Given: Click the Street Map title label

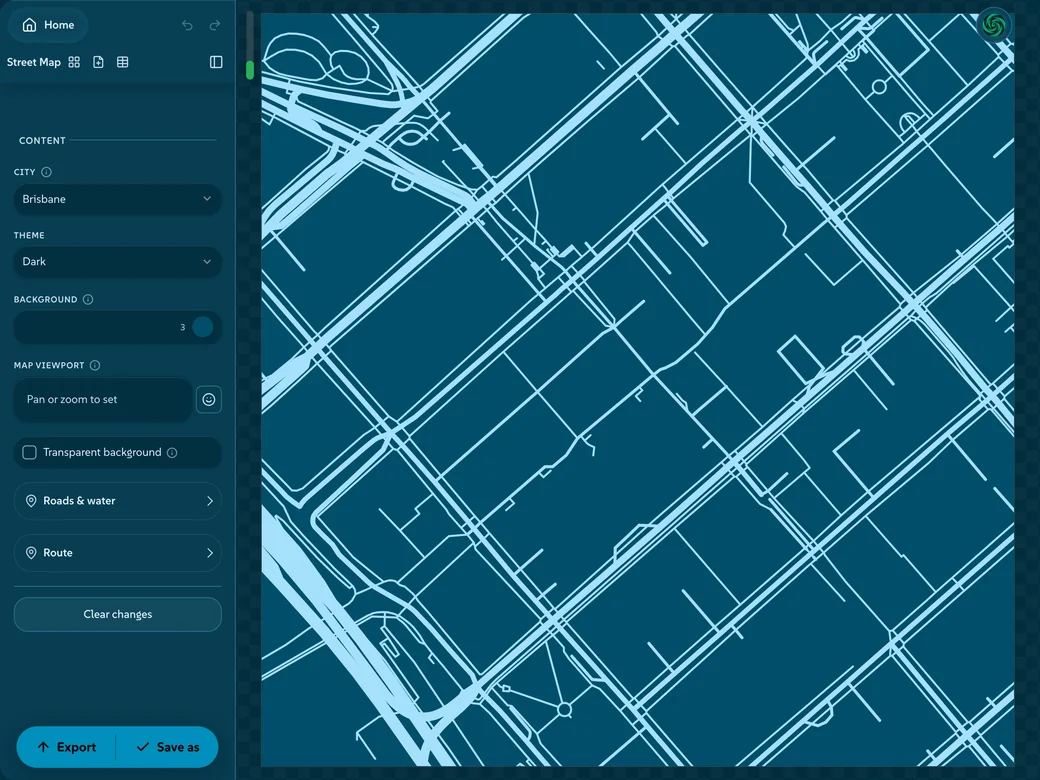Looking at the screenshot, I should pyautogui.click(x=33, y=62).
